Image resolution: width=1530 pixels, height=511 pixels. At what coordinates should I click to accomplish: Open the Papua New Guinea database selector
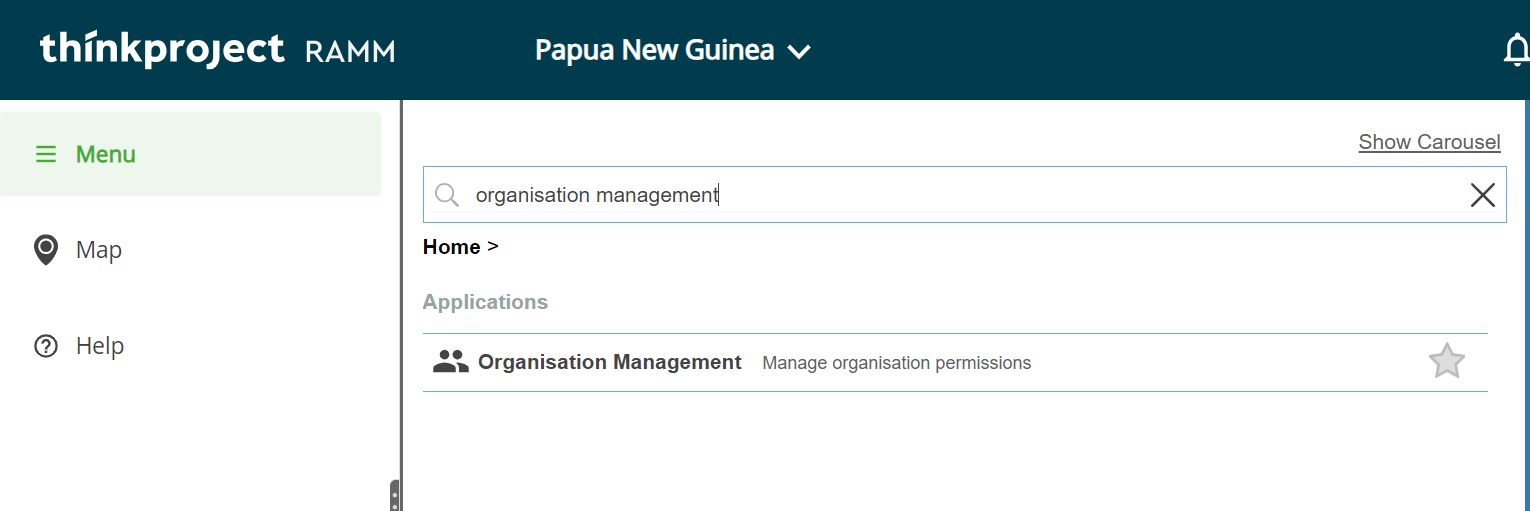click(655, 50)
